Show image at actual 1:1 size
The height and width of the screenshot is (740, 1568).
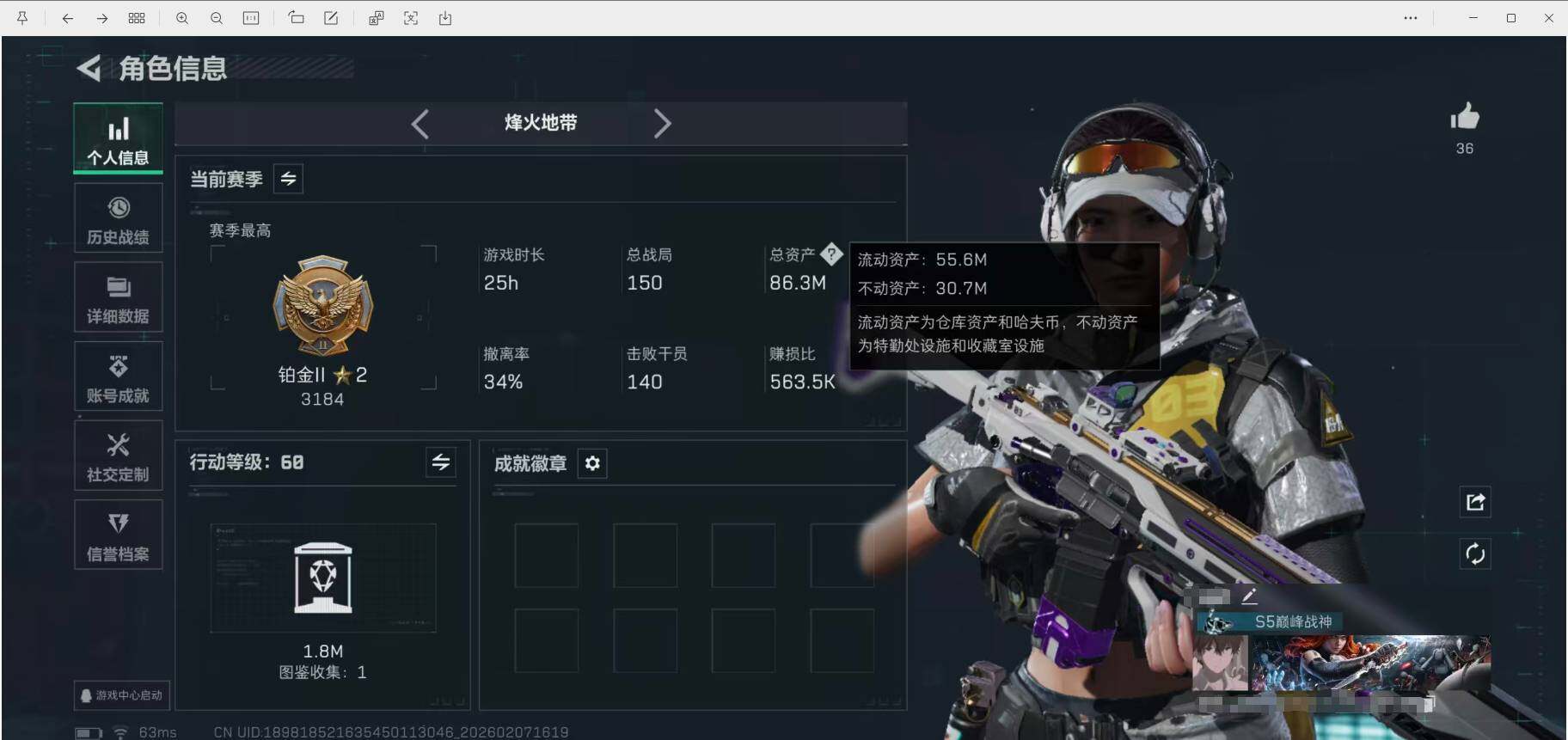[251, 18]
